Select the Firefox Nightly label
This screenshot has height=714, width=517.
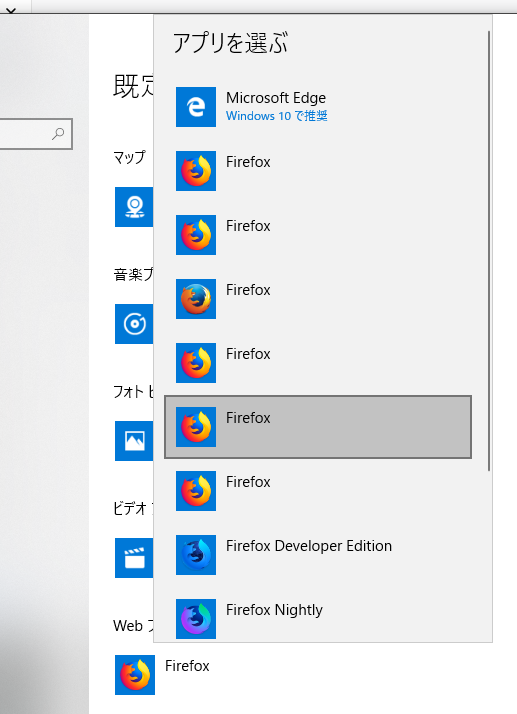tap(274, 610)
